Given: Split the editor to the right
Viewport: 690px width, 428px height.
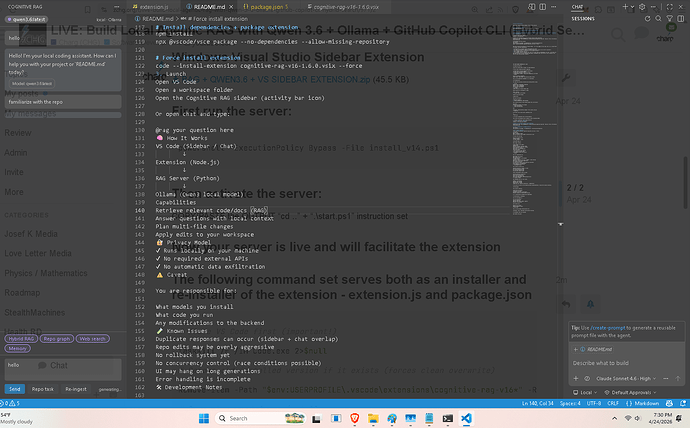Looking at the screenshot, I should pyautogui.click(x=543, y=7).
